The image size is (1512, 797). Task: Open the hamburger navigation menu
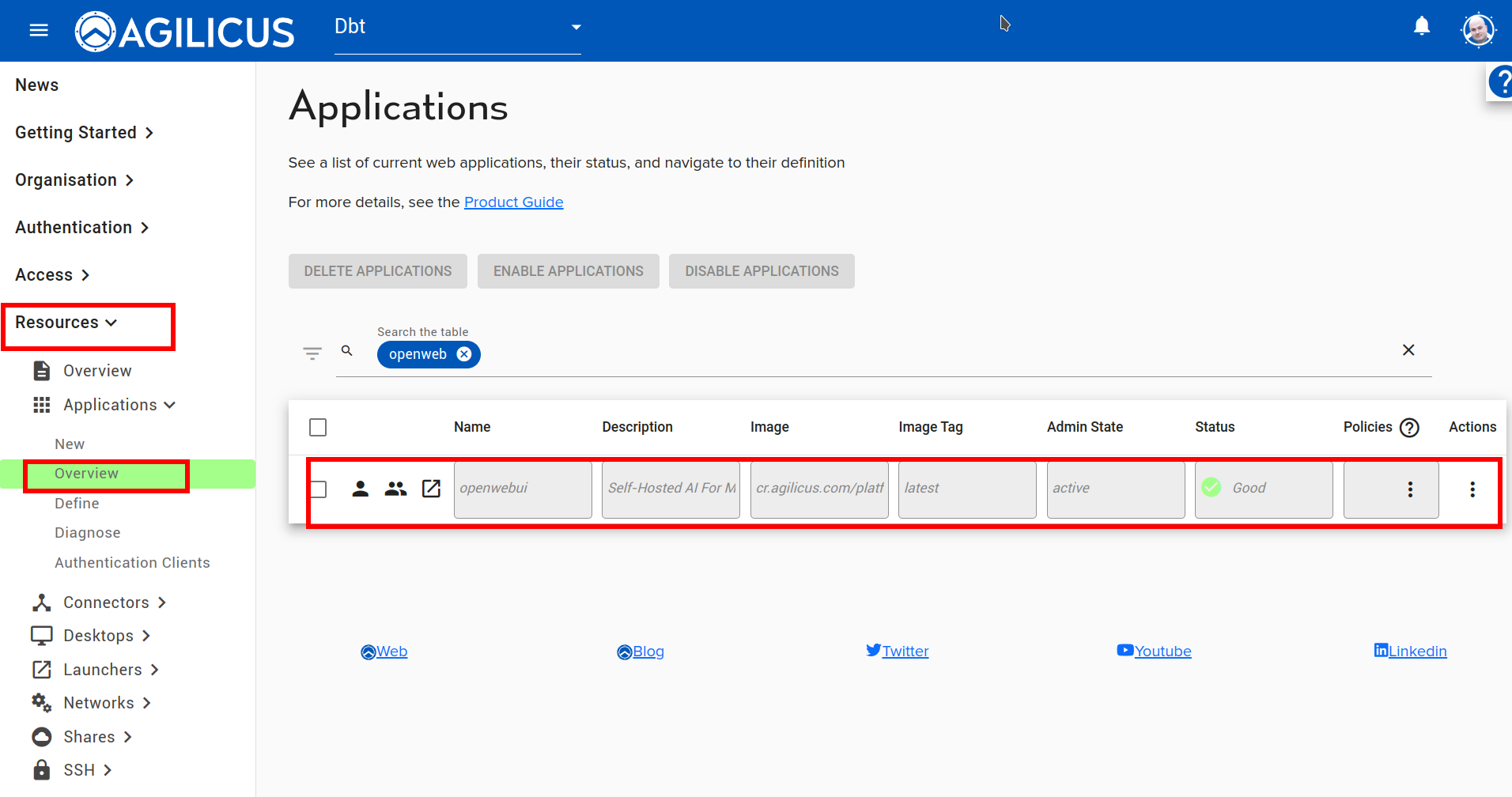(38, 30)
